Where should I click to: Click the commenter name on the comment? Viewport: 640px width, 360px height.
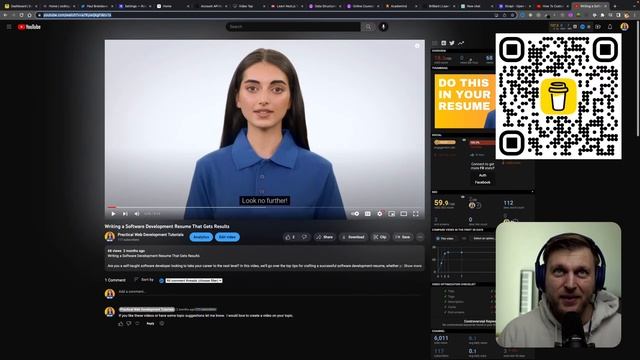[147, 309]
